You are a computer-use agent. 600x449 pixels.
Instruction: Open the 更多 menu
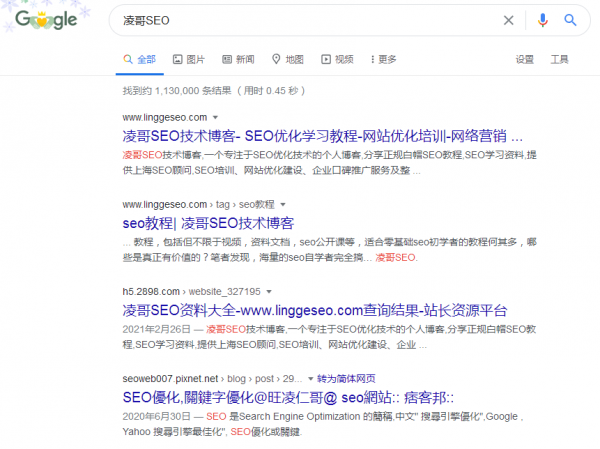coord(383,59)
